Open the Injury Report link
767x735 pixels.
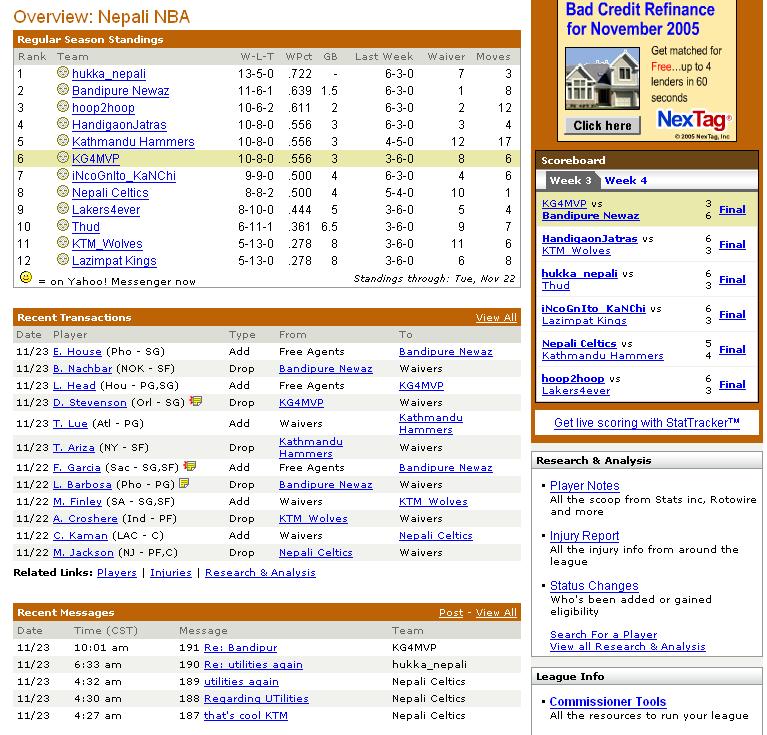click(584, 536)
